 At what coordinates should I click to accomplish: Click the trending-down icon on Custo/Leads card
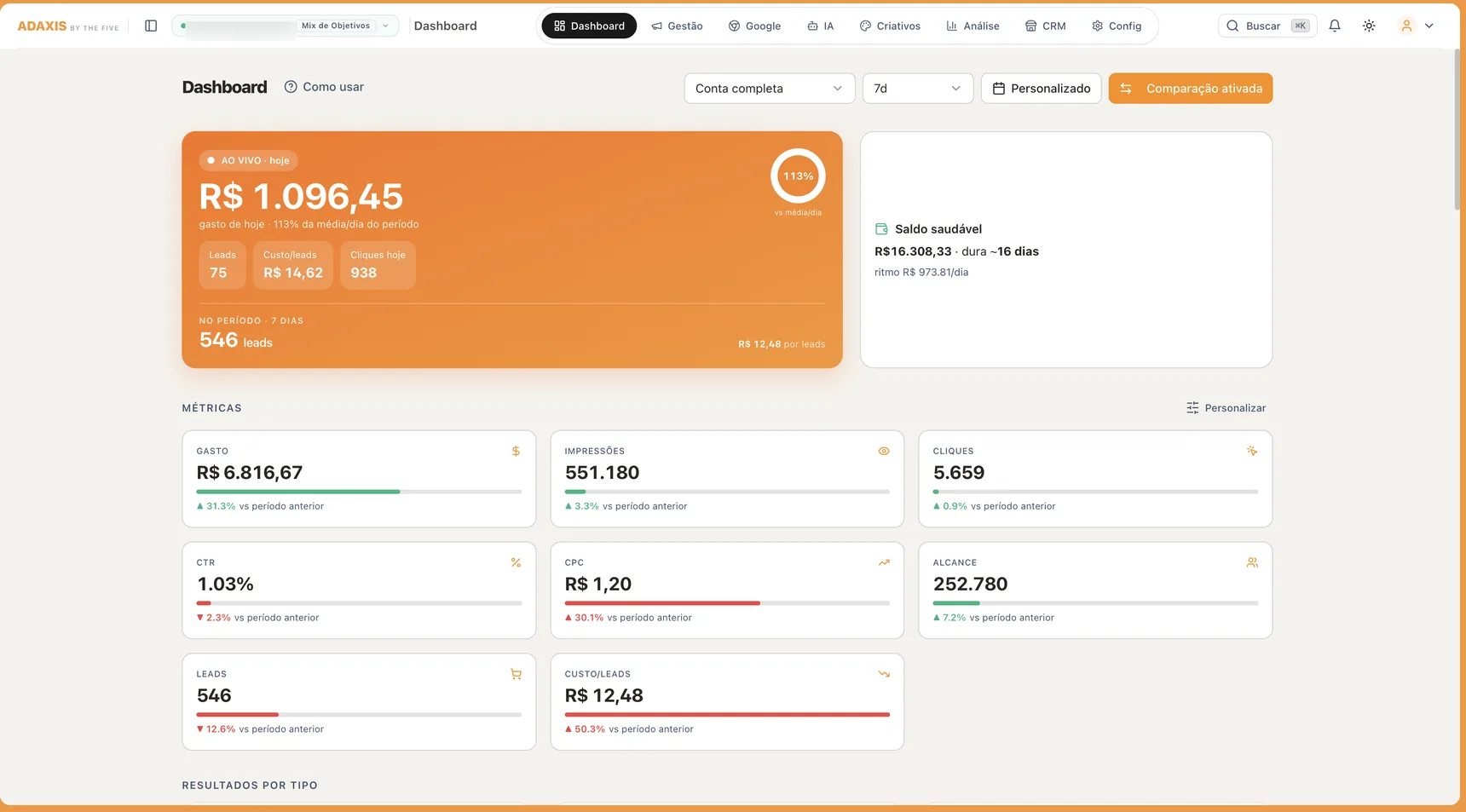(884, 674)
